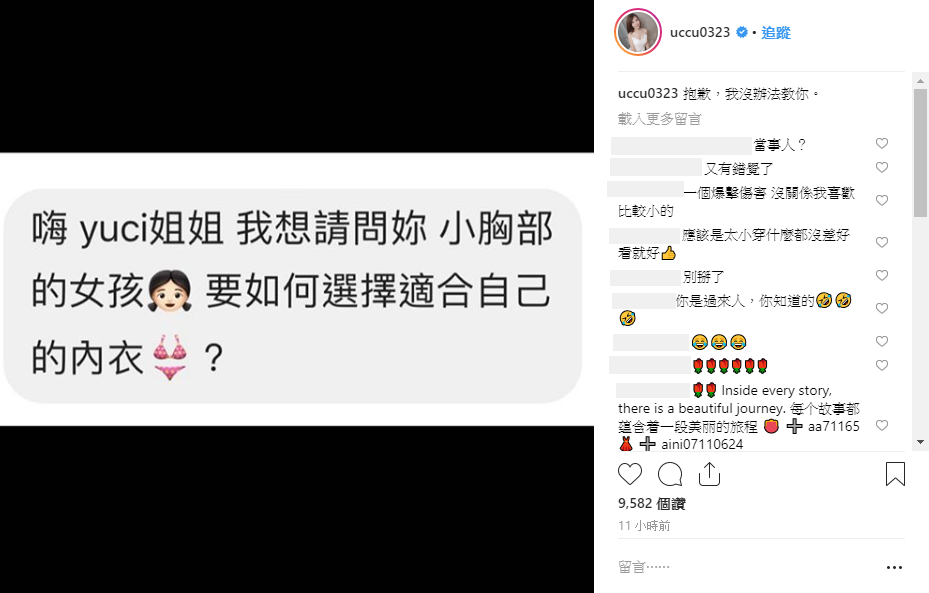Share the post via share icon

709,474
